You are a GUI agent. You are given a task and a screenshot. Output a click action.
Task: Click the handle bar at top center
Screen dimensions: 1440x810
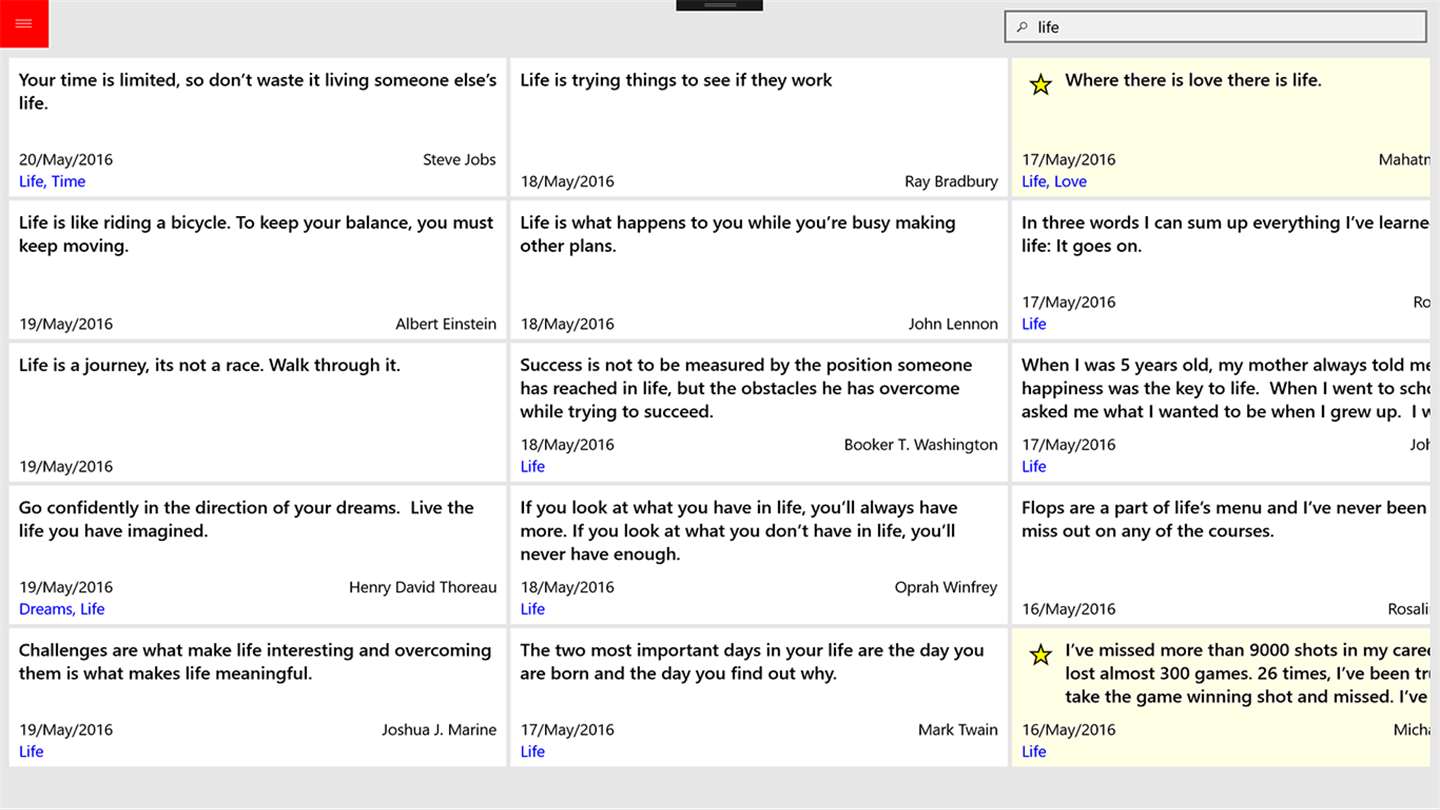[719, 5]
